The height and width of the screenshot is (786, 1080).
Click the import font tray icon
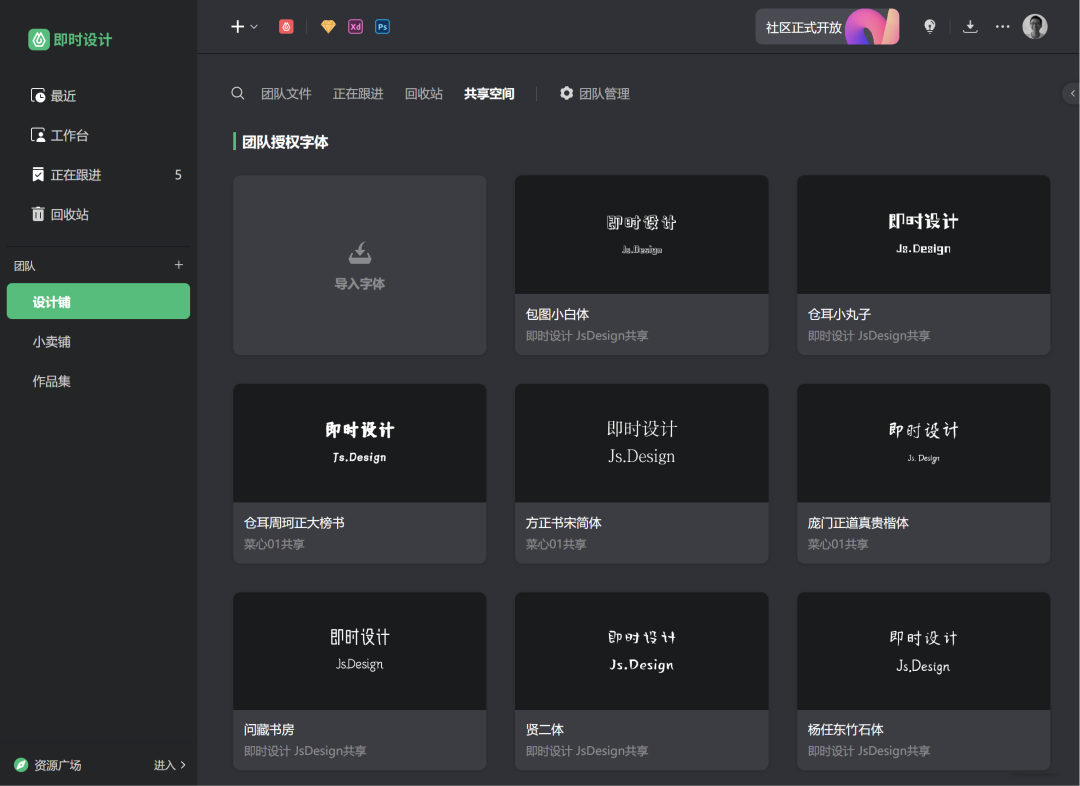click(x=360, y=253)
